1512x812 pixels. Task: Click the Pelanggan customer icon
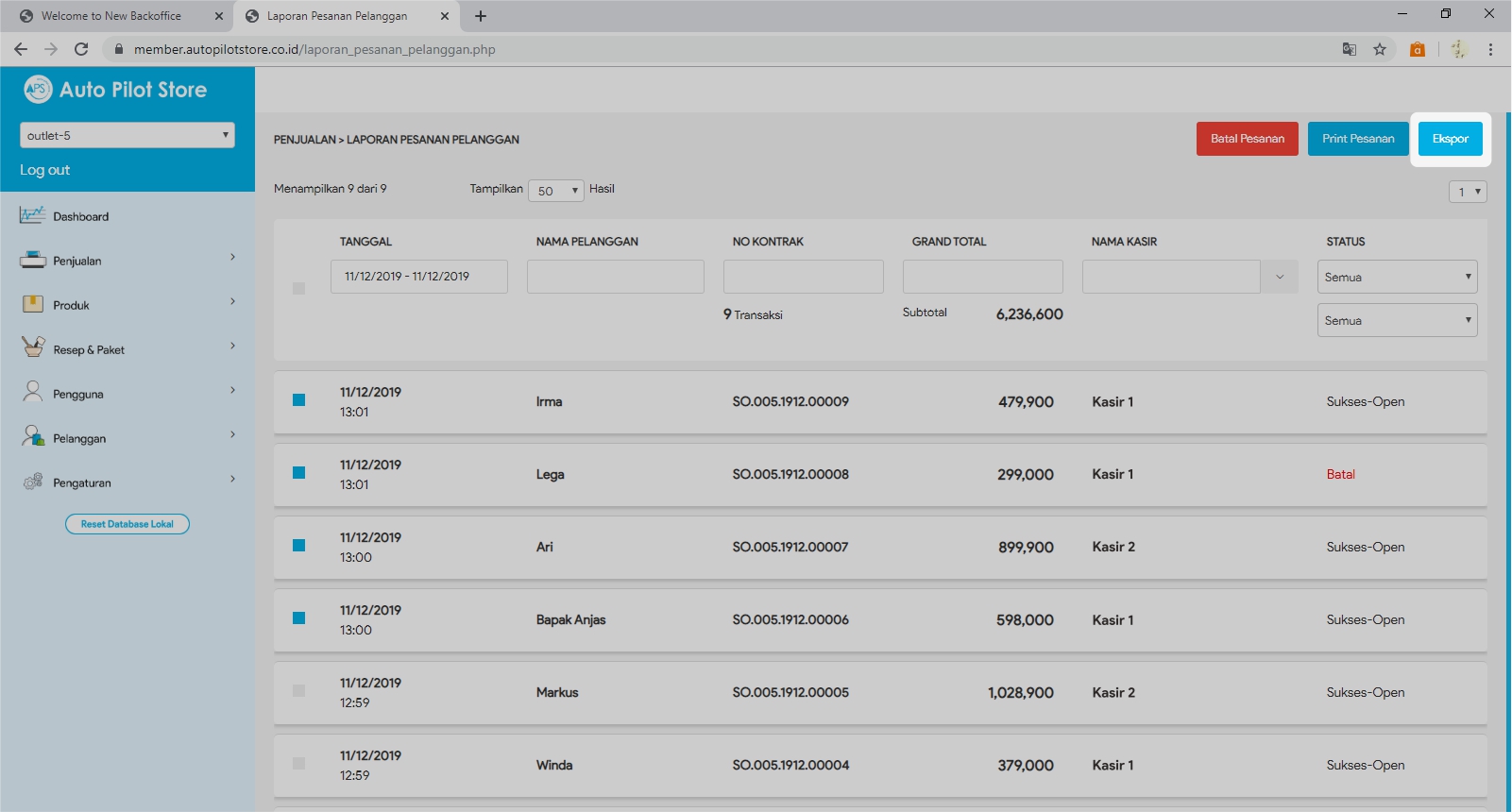[32, 436]
